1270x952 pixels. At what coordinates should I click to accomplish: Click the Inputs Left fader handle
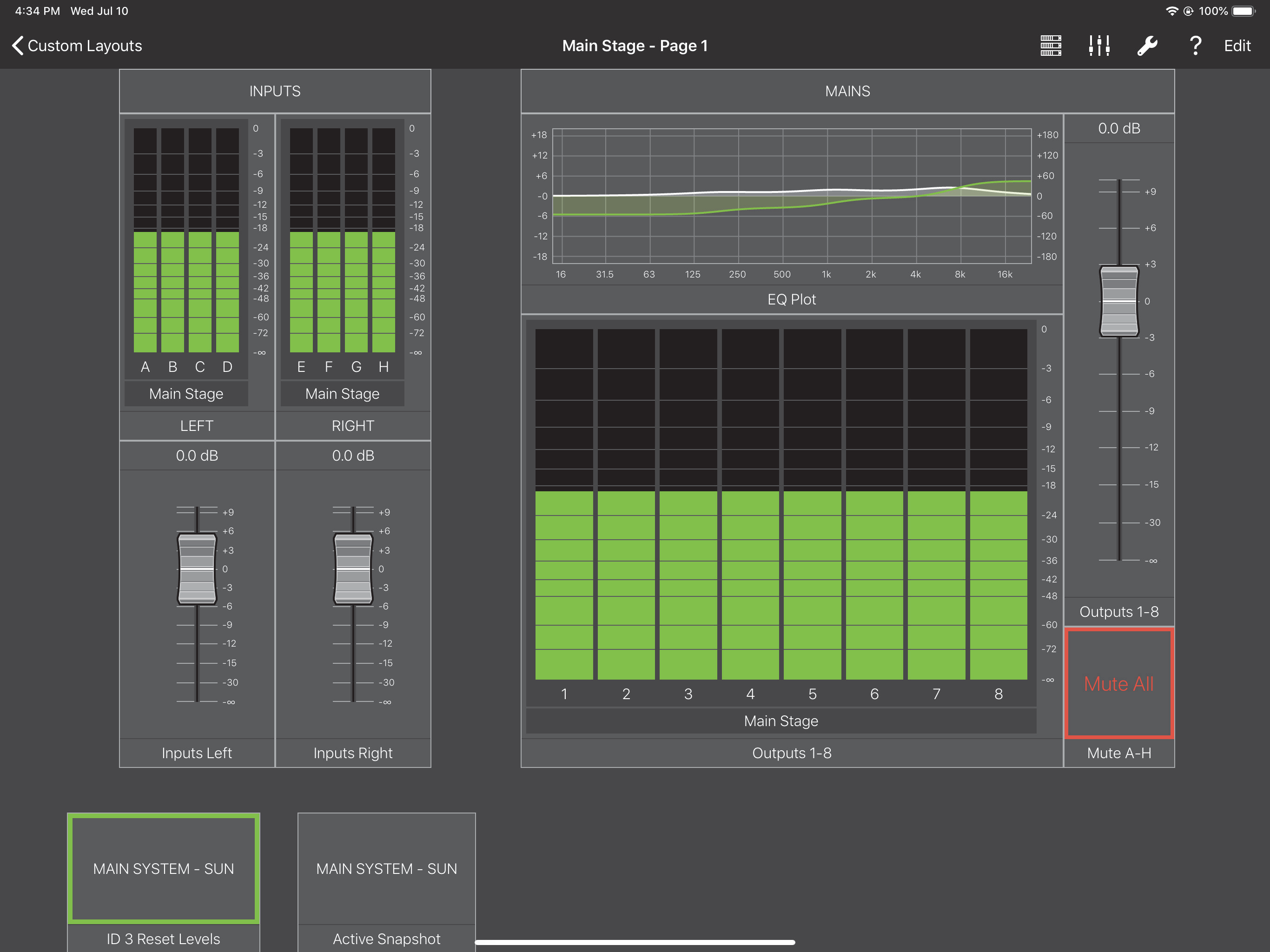[197, 569]
